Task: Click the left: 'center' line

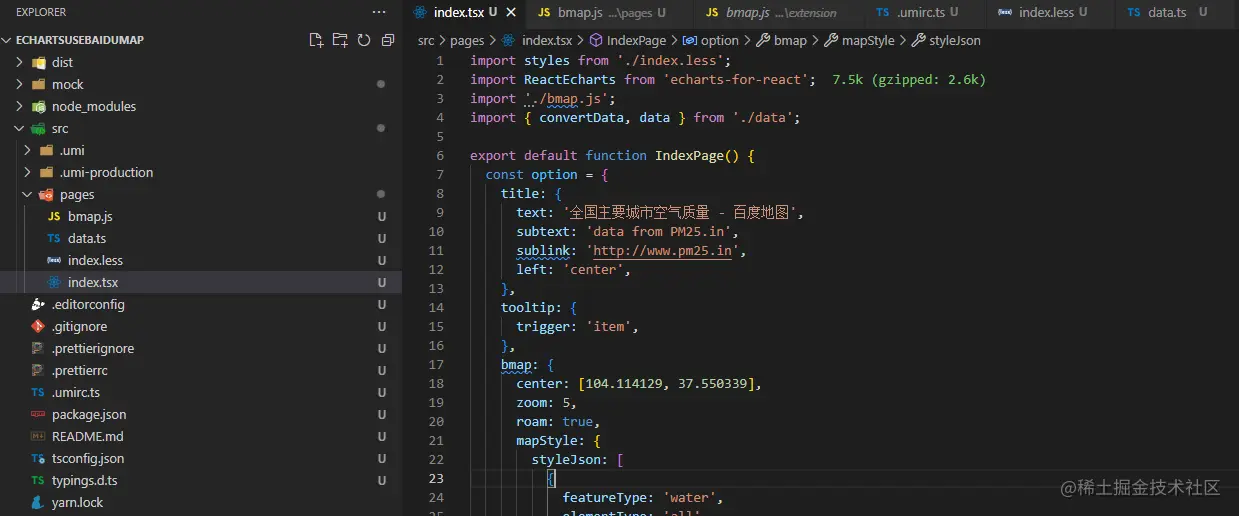Action: click(574, 270)
